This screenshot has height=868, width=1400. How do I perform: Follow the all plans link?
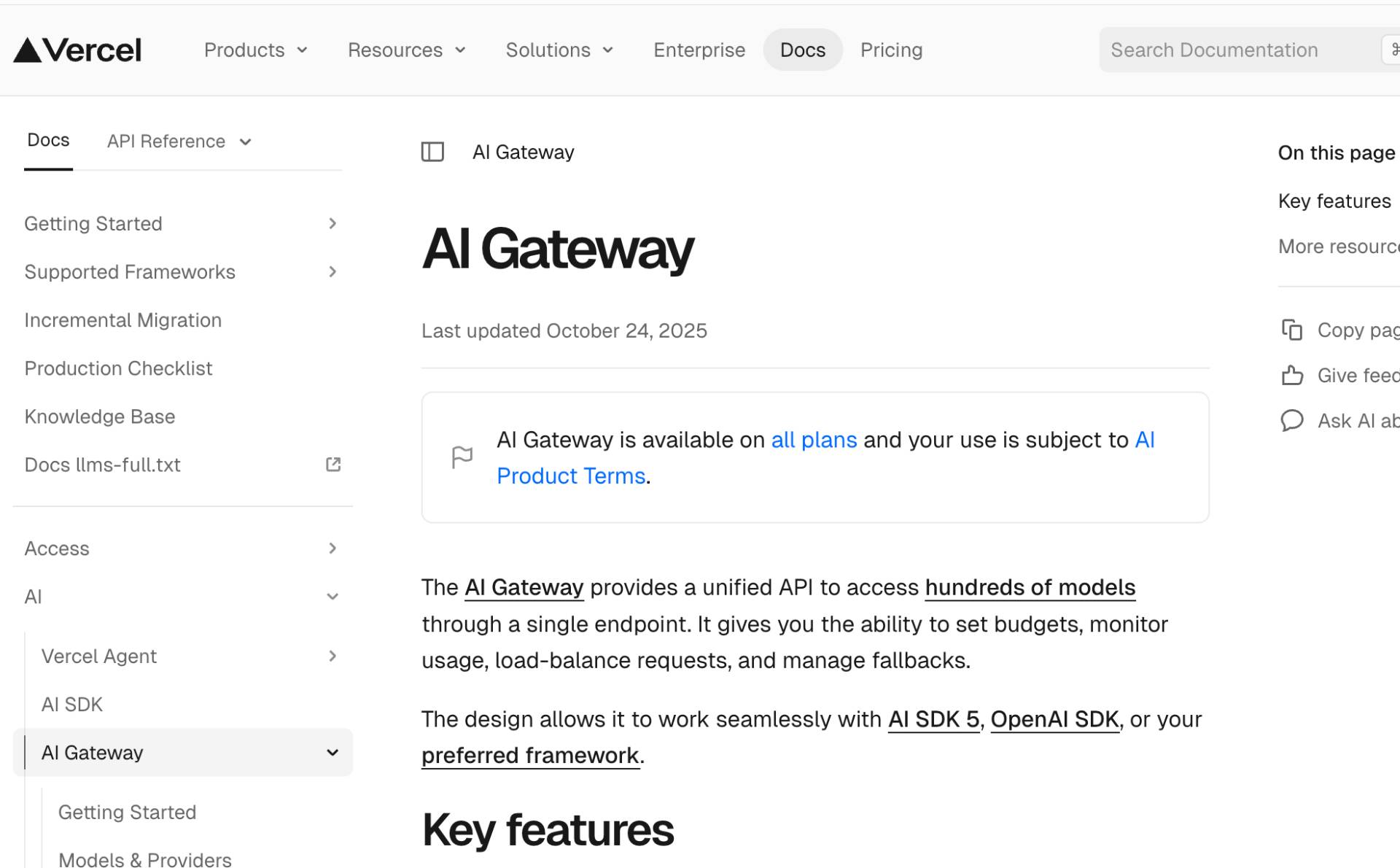pyautogui.click(x=814, y=440)
